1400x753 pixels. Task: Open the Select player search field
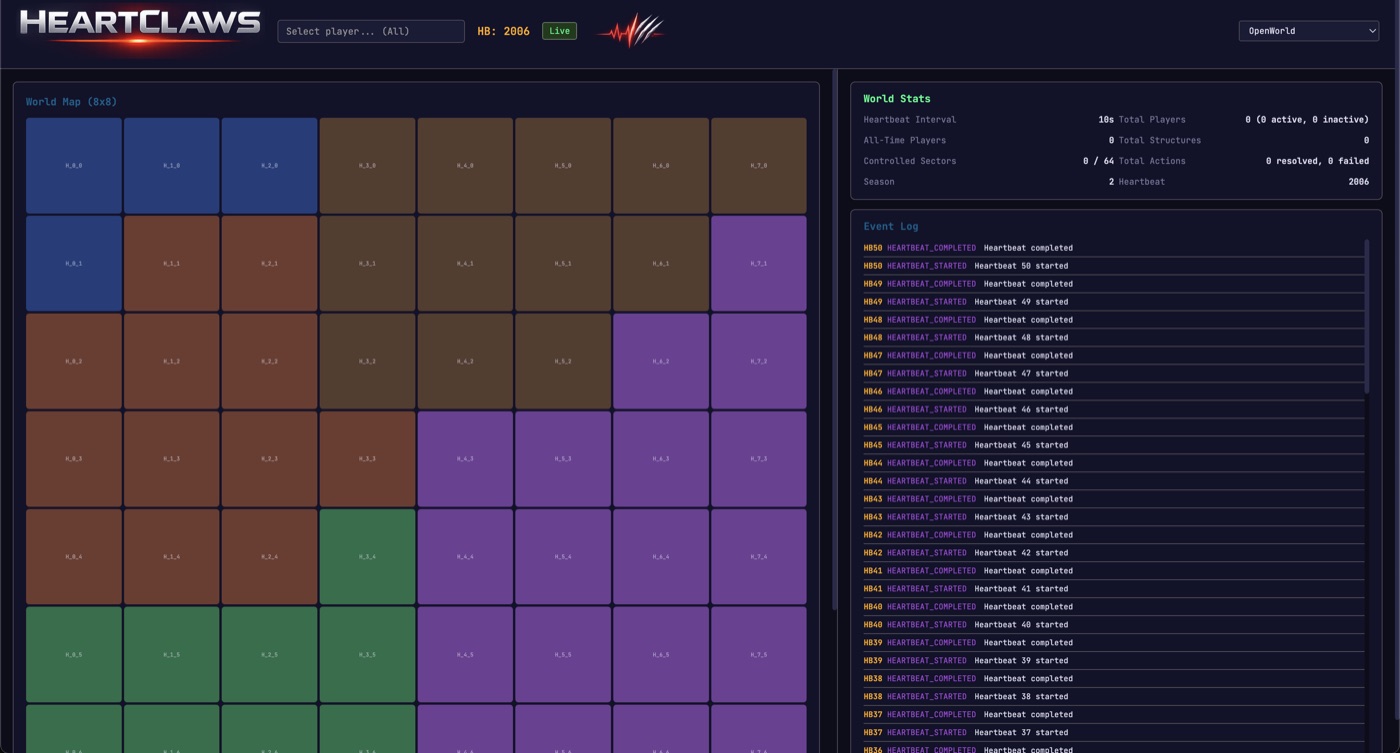[x=371, y=31]
